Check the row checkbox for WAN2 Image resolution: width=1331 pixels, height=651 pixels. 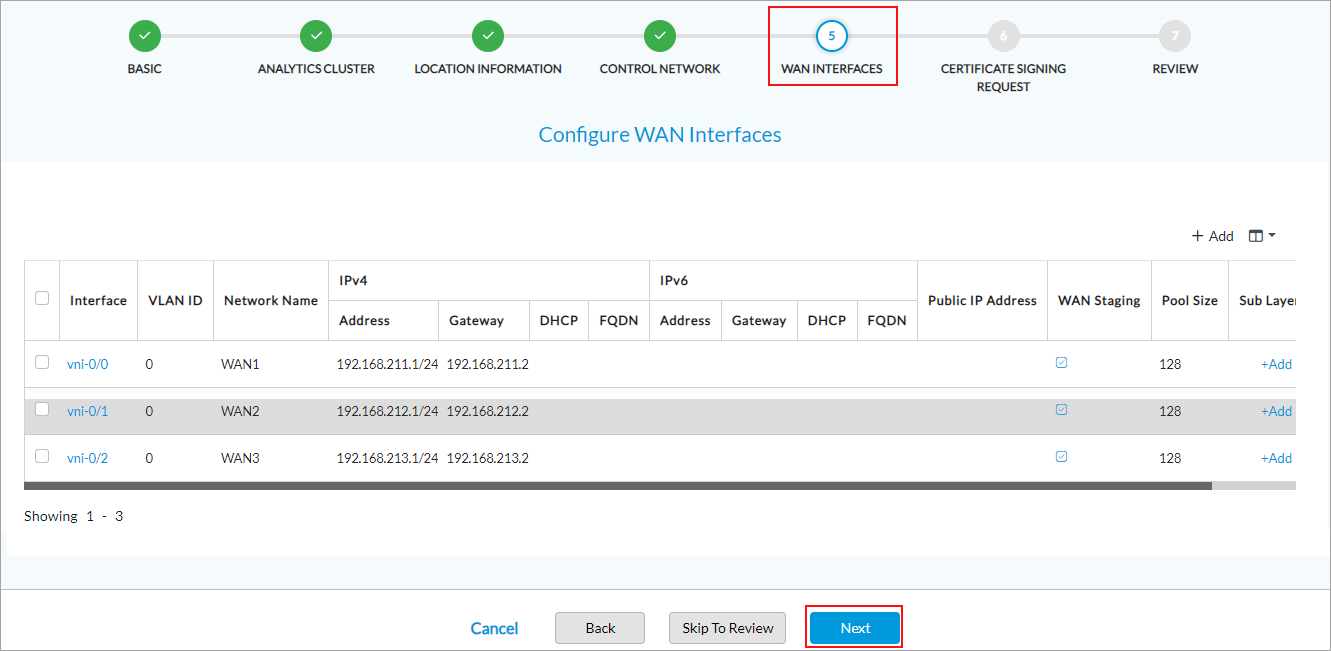click(41, 409)
